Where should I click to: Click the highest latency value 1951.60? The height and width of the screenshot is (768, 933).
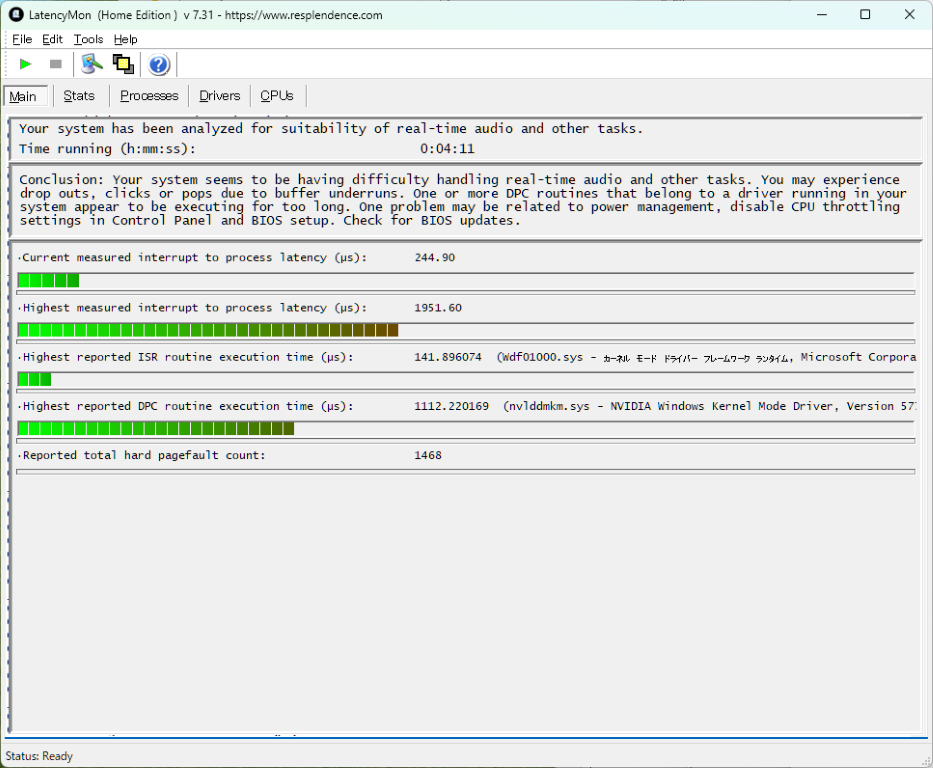[438, 308]
